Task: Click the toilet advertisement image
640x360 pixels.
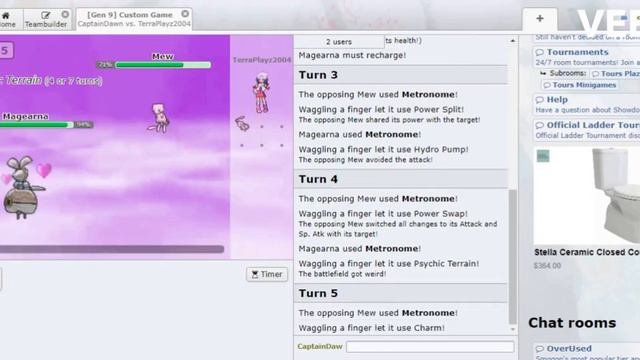Action: point(587,196)
